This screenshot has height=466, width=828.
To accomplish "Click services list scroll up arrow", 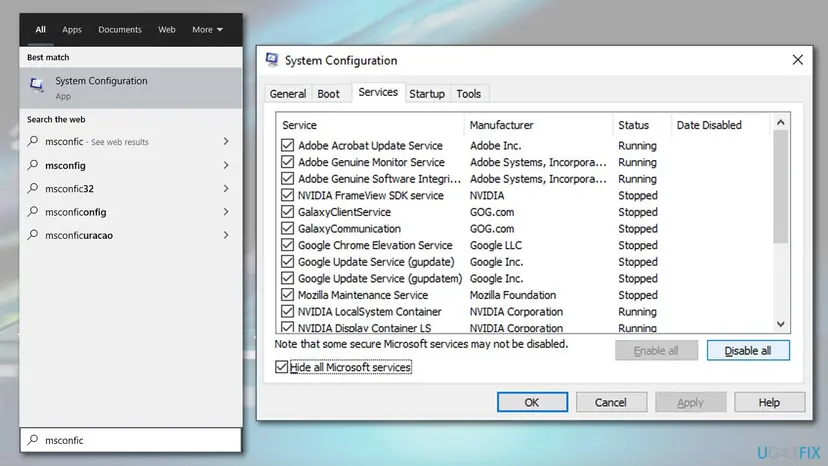I will pyautogui.click(x=780, y=123).
